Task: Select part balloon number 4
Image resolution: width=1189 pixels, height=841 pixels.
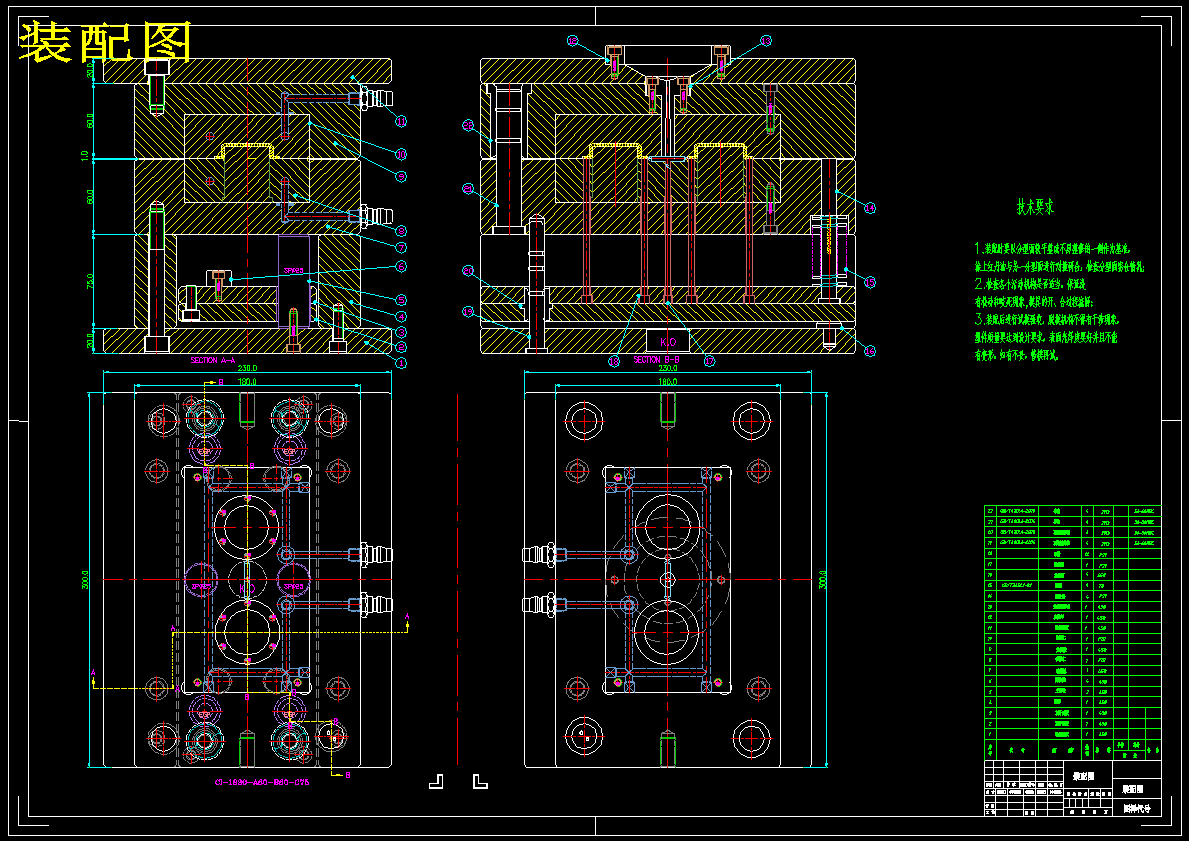Action: (x=401, y=316)
